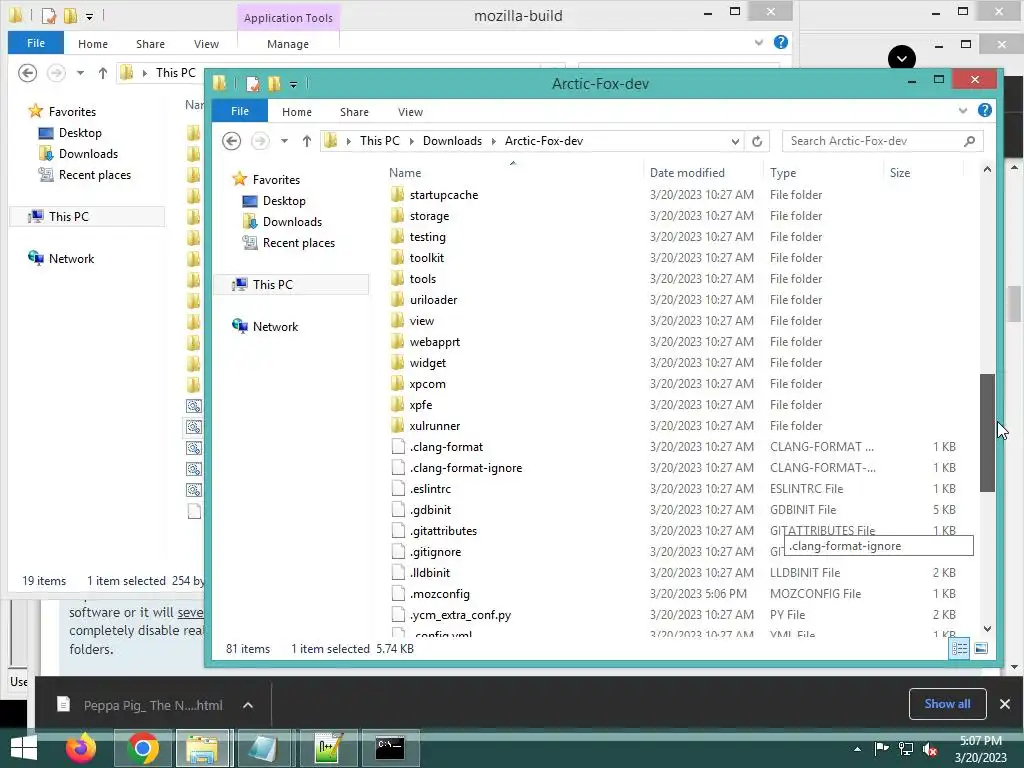
Task: Open View tab in Arctic-Fox-dev window
Action: point(410,112)
